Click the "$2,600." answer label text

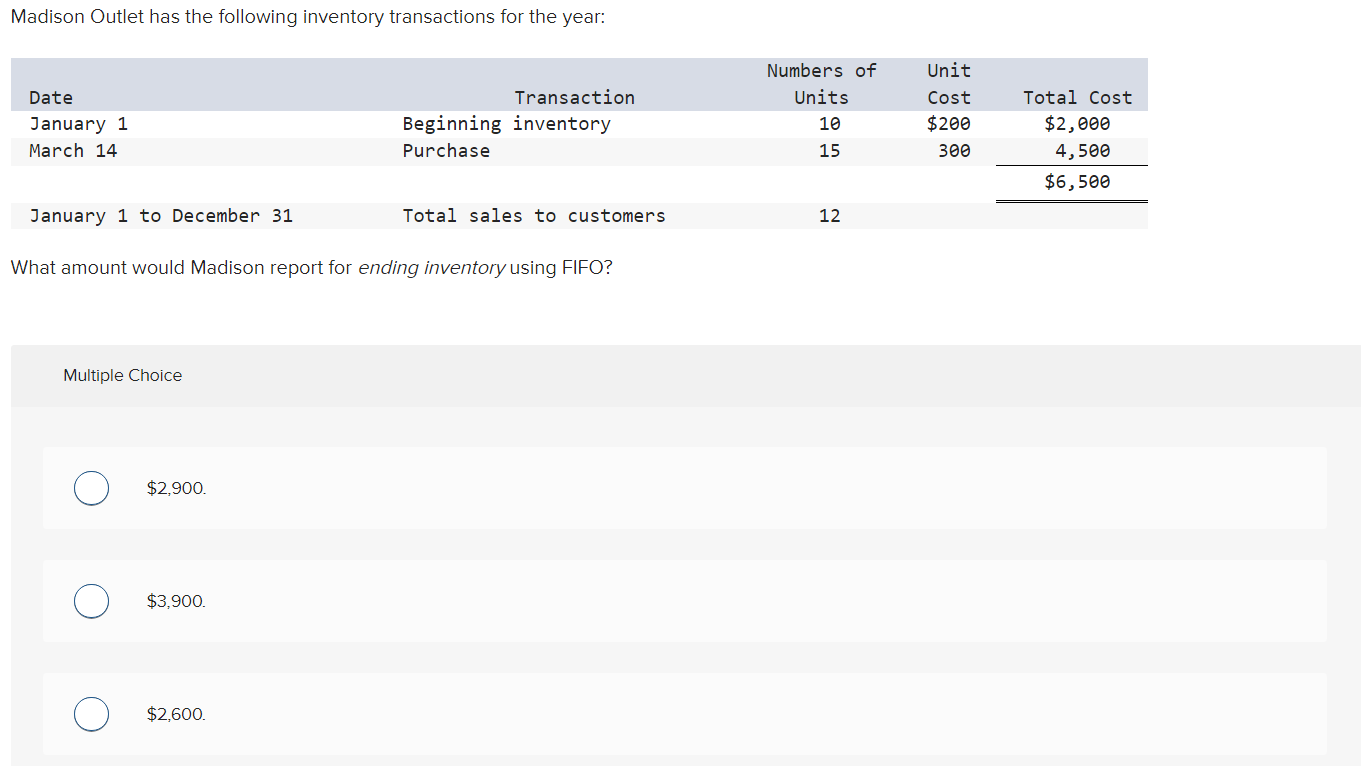[177, 714]
